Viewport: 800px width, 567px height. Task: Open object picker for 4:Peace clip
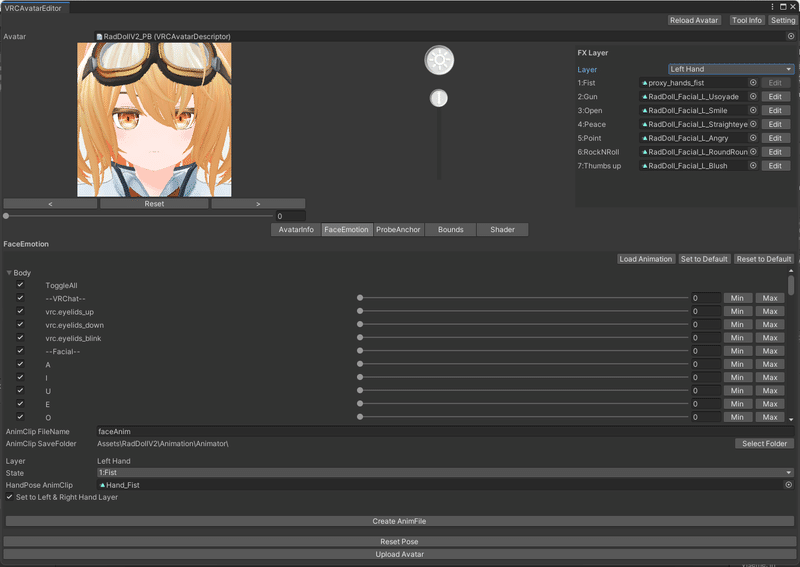[x=753, y=124]
